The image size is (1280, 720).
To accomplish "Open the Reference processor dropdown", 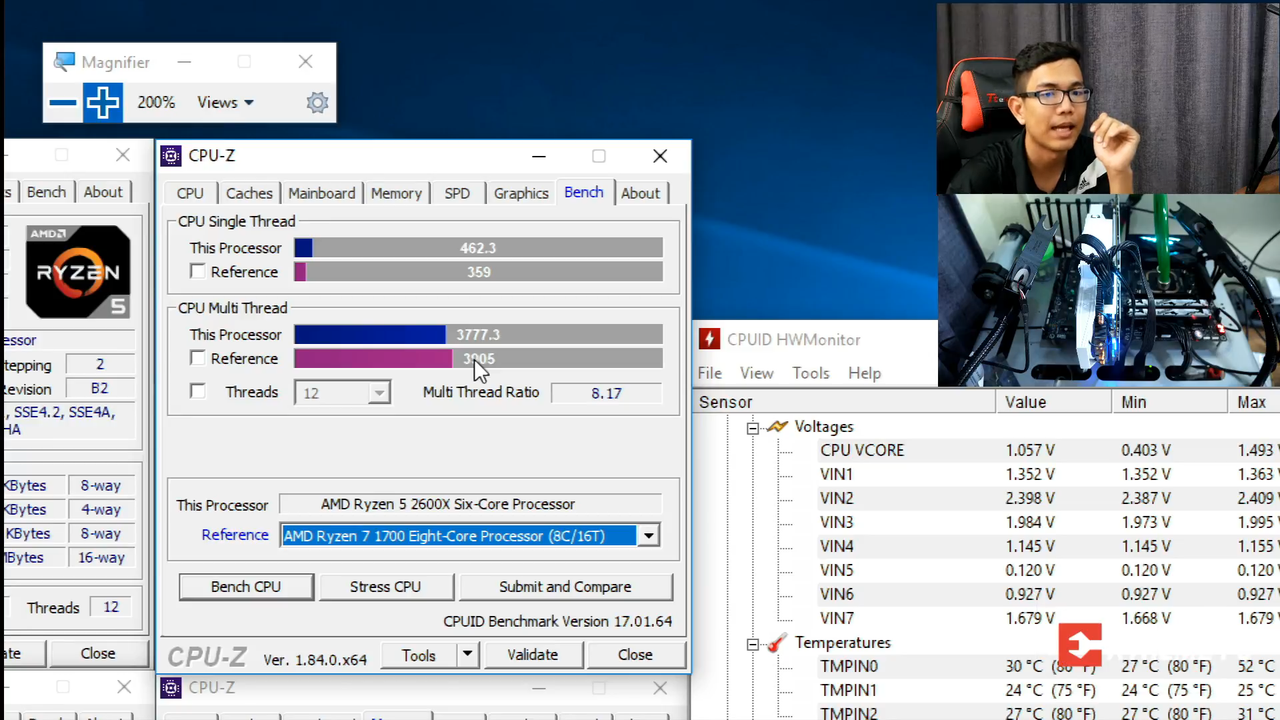I will [x=648, y=536].
